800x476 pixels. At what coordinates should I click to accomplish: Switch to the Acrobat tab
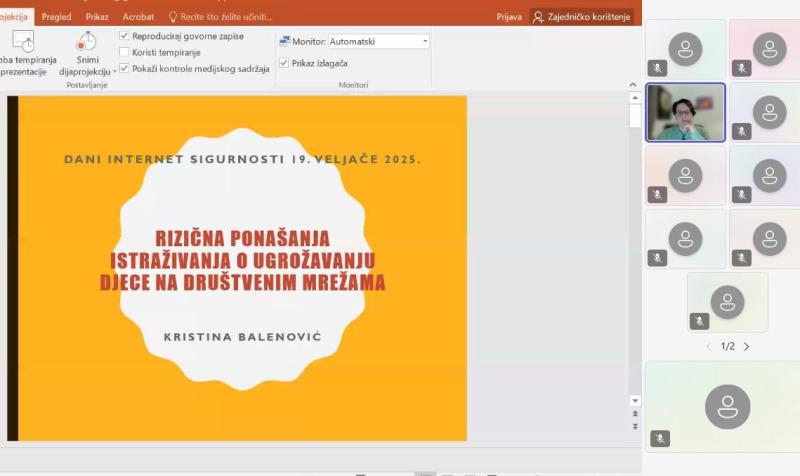(x=138, y=17)
